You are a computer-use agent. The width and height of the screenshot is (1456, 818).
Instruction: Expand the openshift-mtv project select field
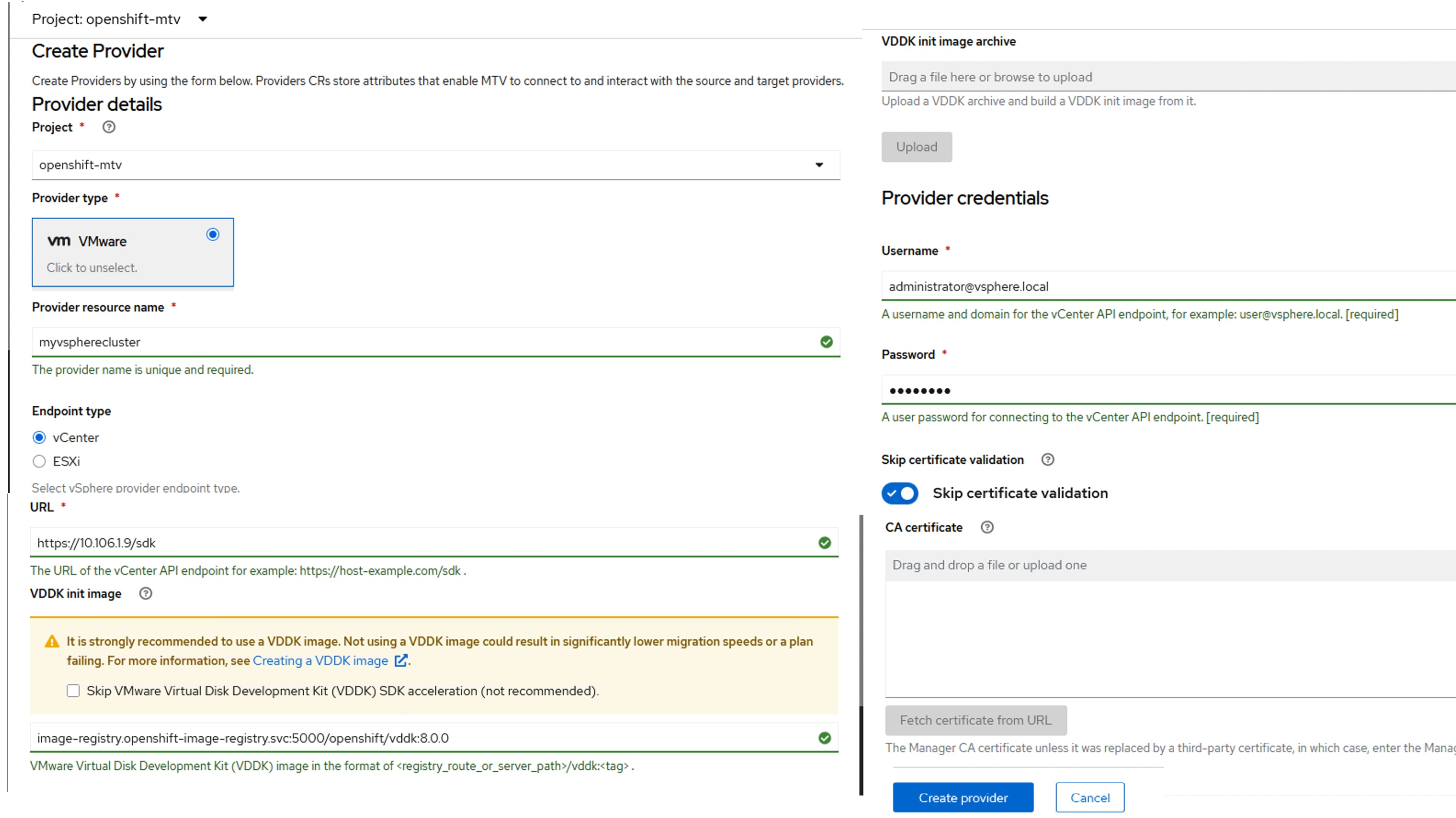(435, 165)
